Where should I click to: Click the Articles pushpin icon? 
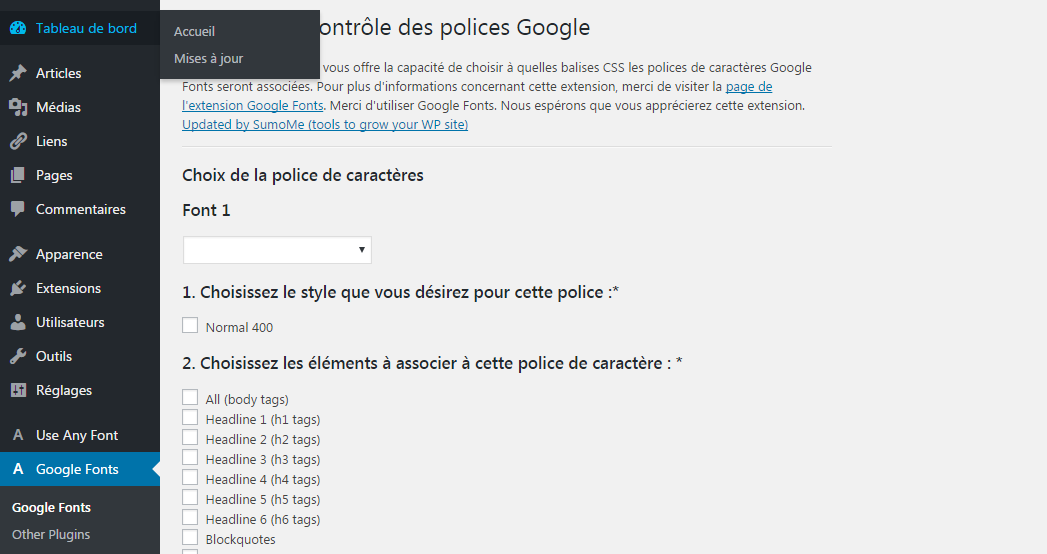click(x=18, y=73)
